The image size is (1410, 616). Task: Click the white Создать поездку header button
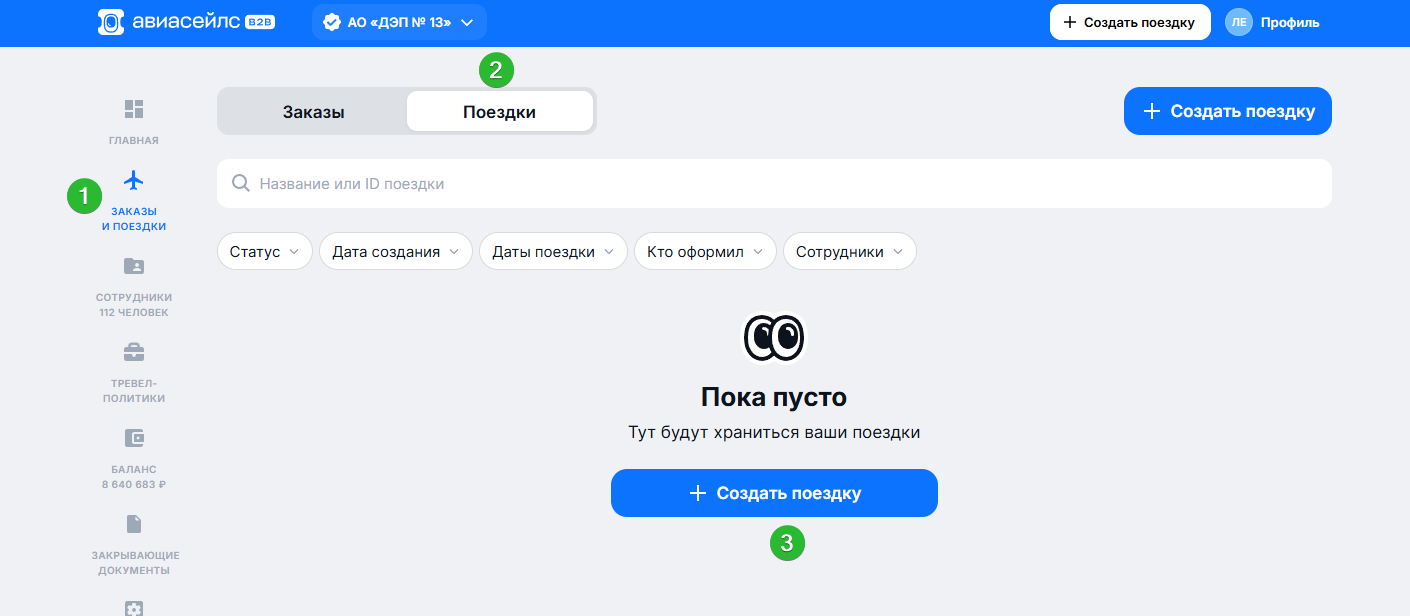[x=1130, y=22]
